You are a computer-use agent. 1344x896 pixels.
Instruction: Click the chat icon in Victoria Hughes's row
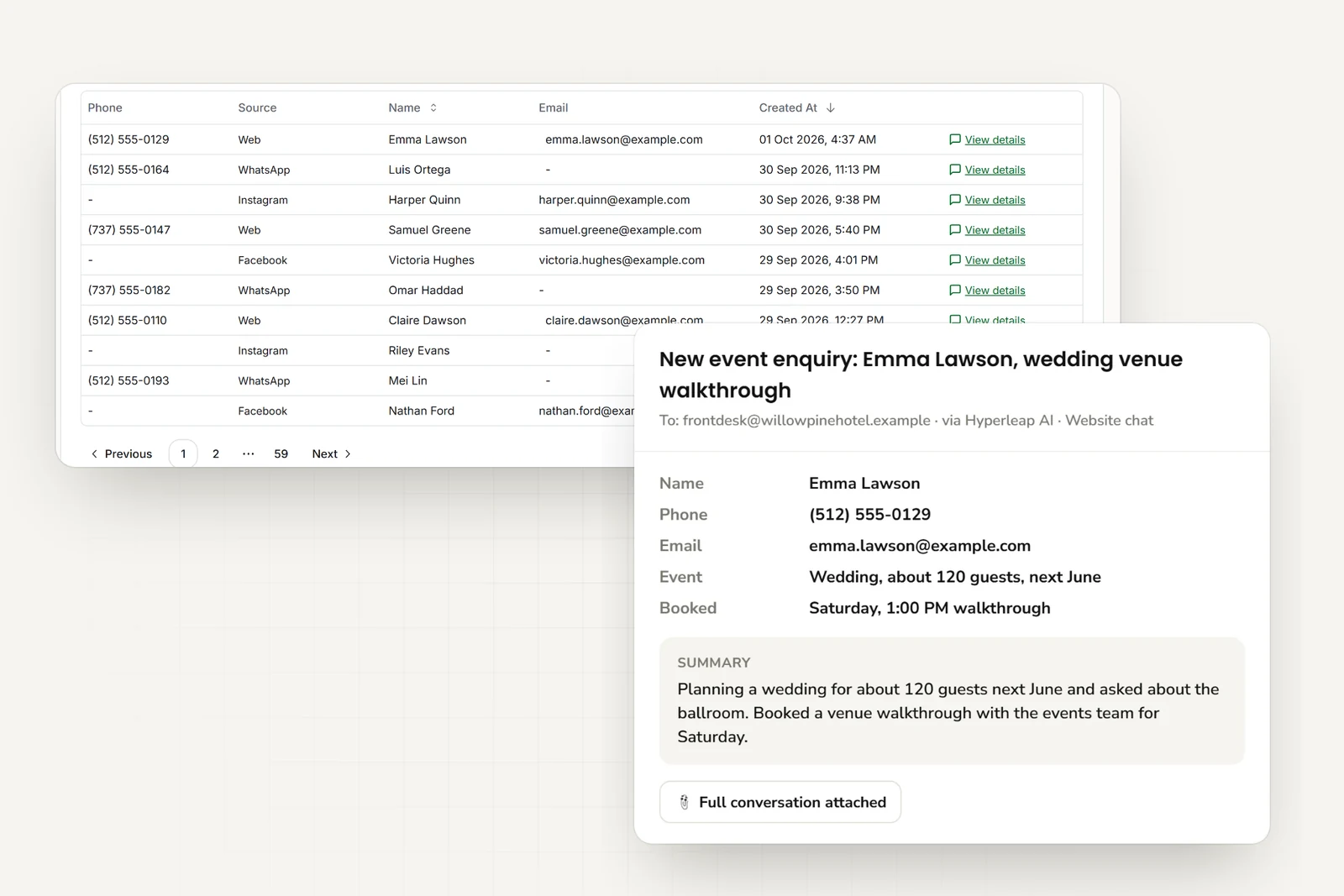tap(954, 260)
